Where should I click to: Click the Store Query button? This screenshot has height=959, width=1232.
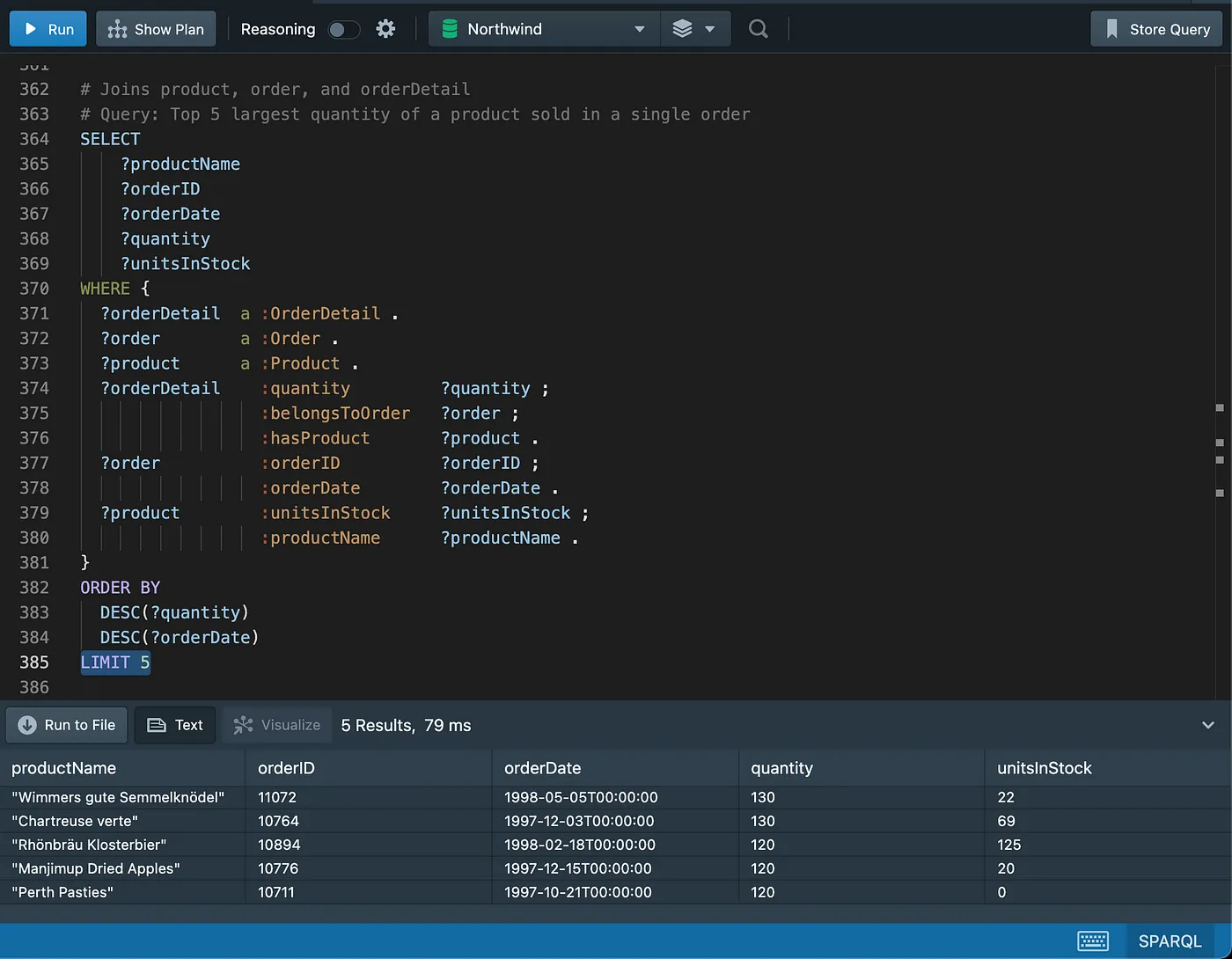(x=1157, y=29)
